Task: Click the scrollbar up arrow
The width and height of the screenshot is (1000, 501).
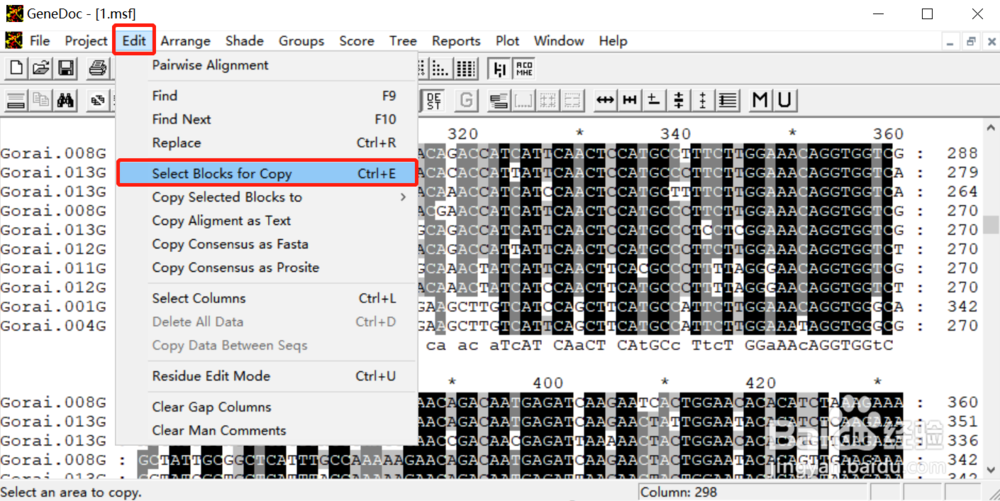Action: [x=990, y=125]
